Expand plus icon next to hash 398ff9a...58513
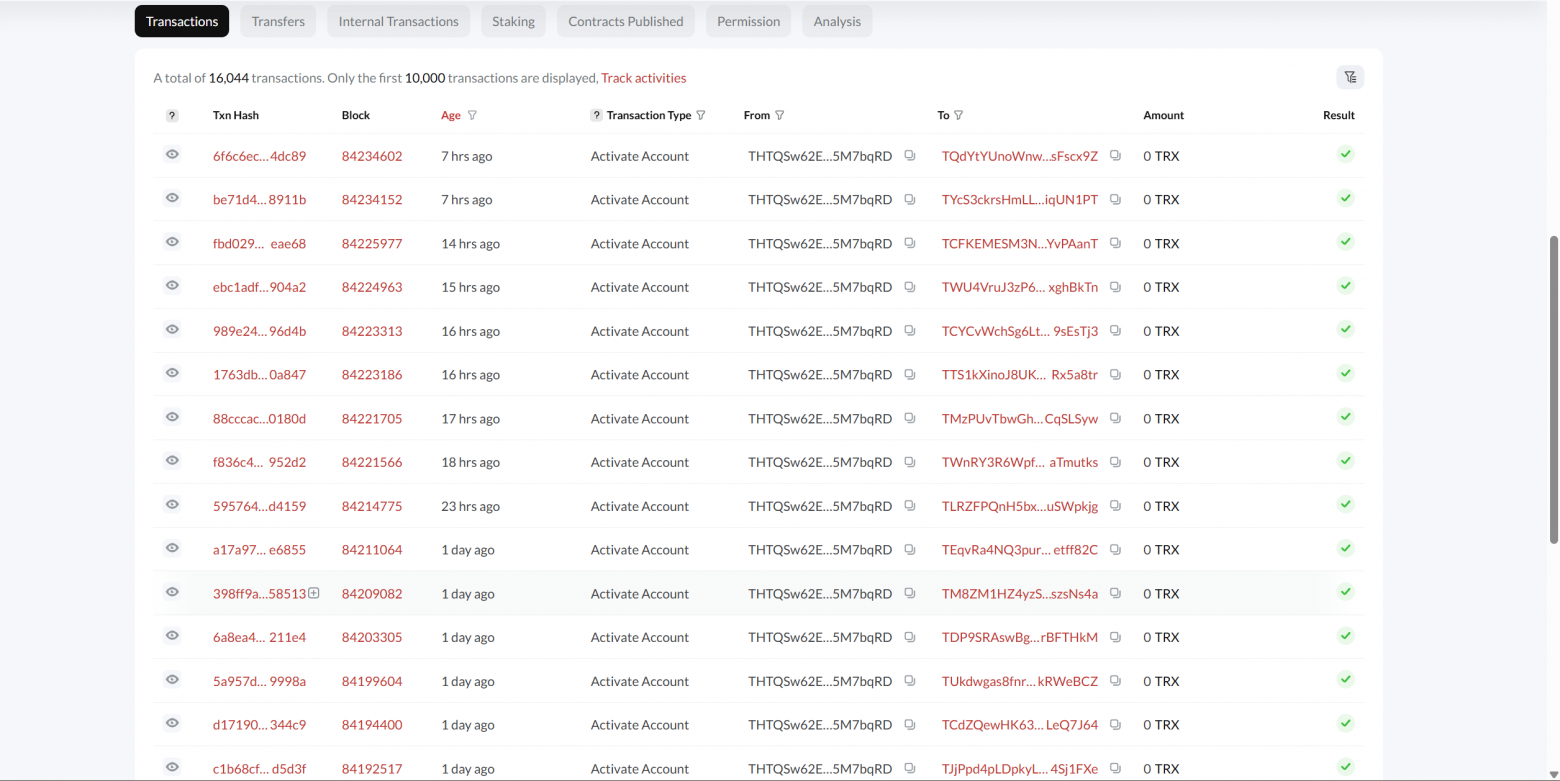This screenshot has height=781, width=1560. point(314,593)
